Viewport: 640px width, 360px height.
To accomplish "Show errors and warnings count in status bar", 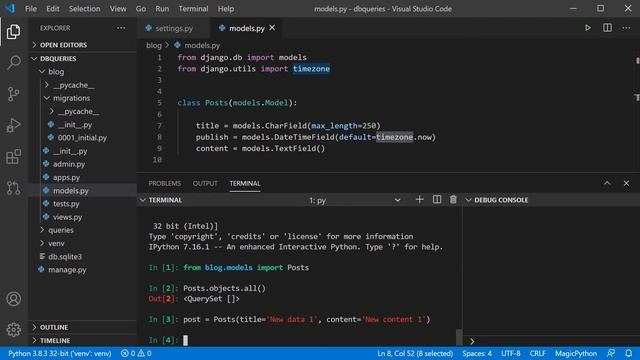I will tap(136, 353).
